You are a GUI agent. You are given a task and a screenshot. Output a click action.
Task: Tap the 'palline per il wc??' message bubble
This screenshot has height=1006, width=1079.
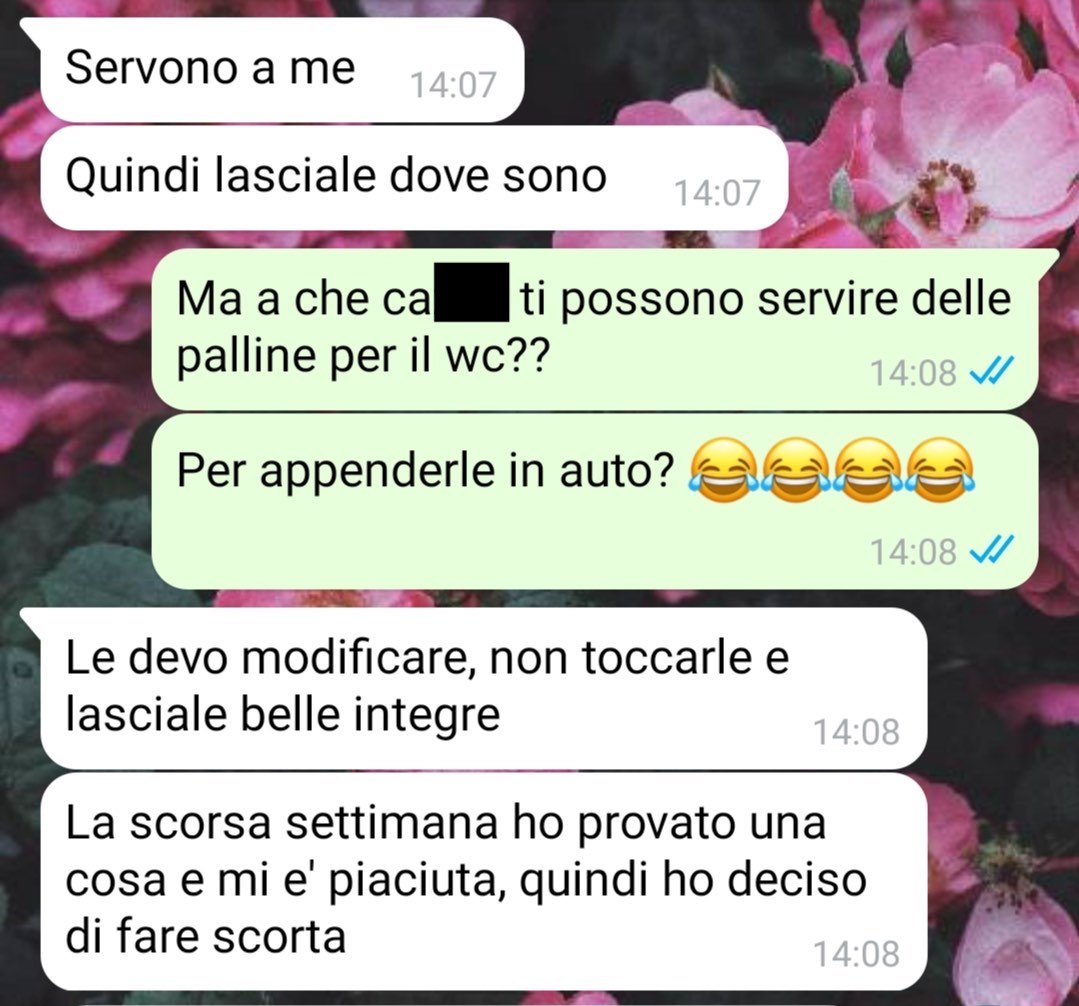click(x=595, y=330)
